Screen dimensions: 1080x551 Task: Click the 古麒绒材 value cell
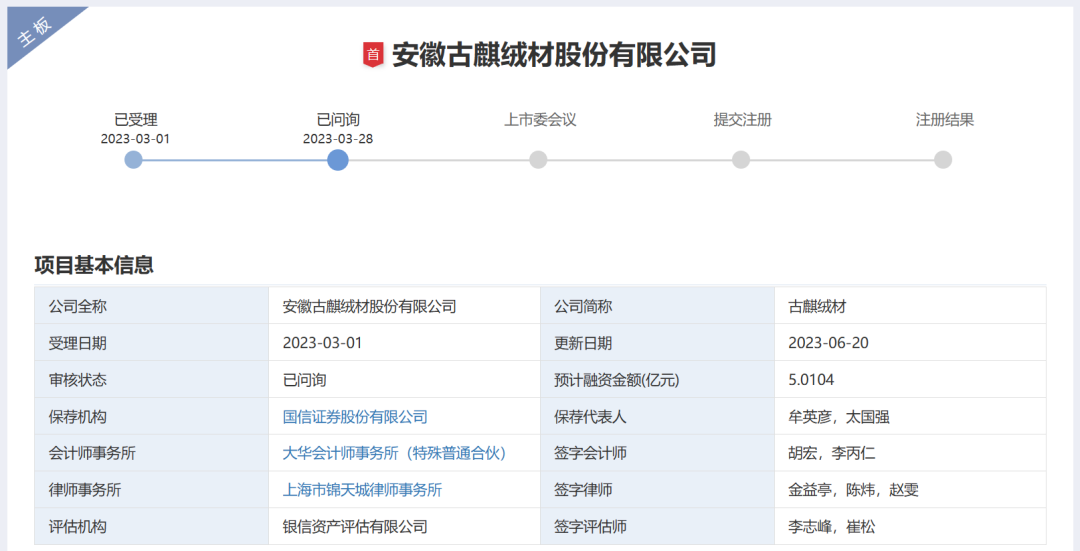911,306
